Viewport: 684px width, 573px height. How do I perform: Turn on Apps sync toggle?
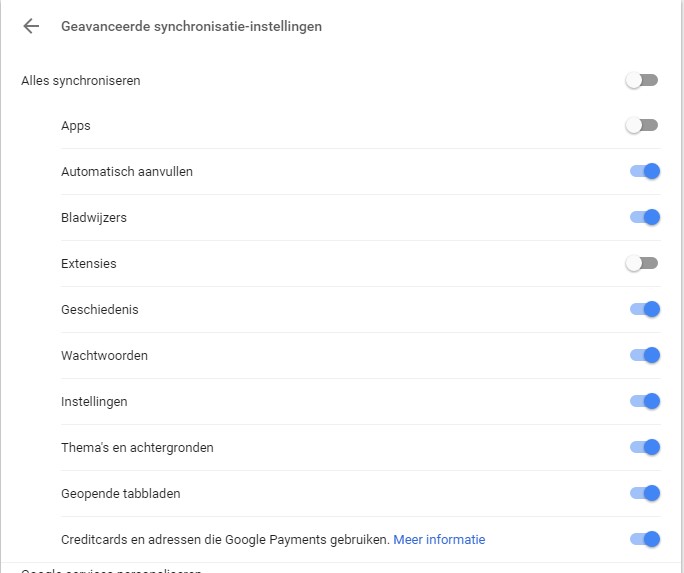coord(642,126)
